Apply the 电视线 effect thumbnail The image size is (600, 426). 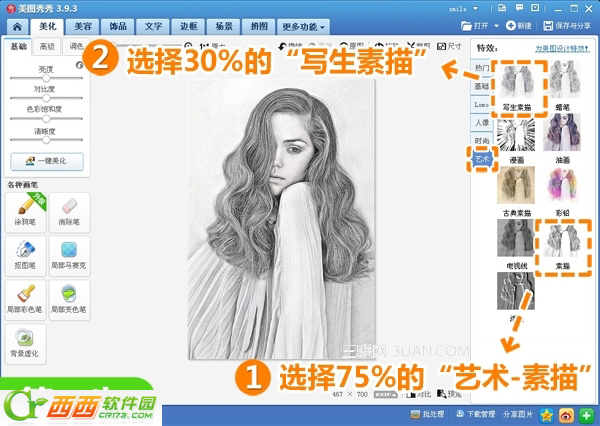516,238
